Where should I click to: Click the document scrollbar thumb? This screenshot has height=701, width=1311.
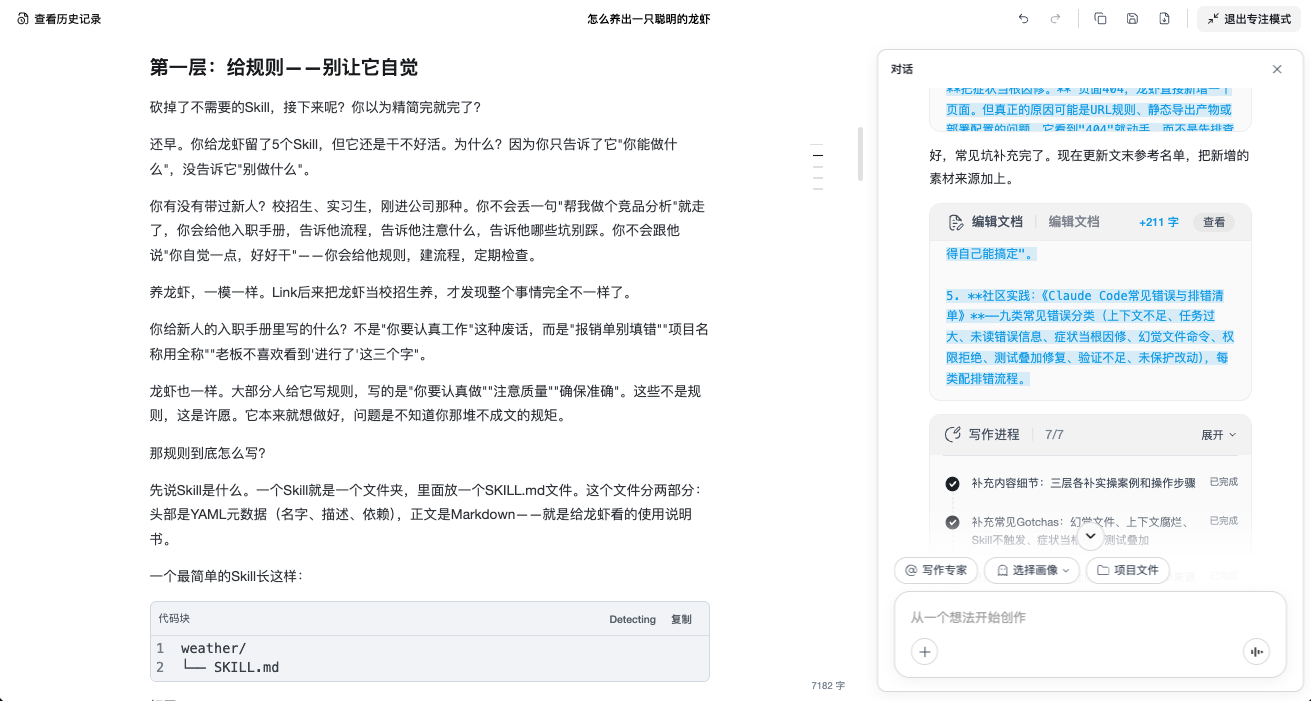coord(860,154)
